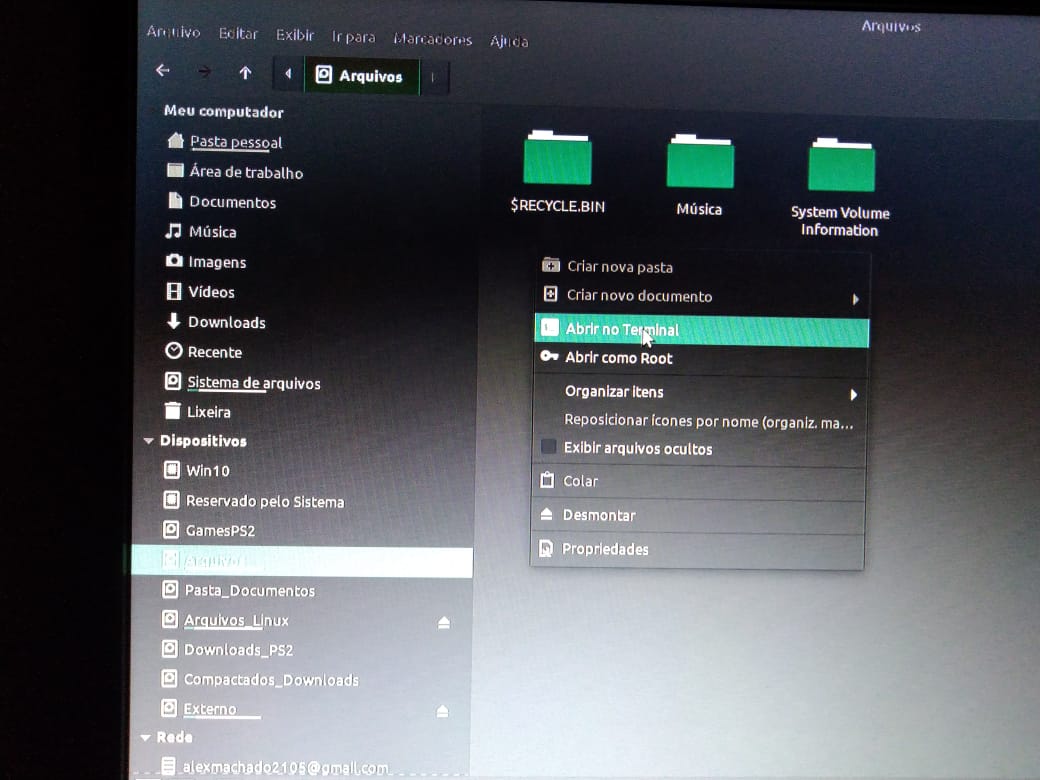This screenshot has width=1040, height=780.
Task: Select the Win10 device
Action: (197, 470)
